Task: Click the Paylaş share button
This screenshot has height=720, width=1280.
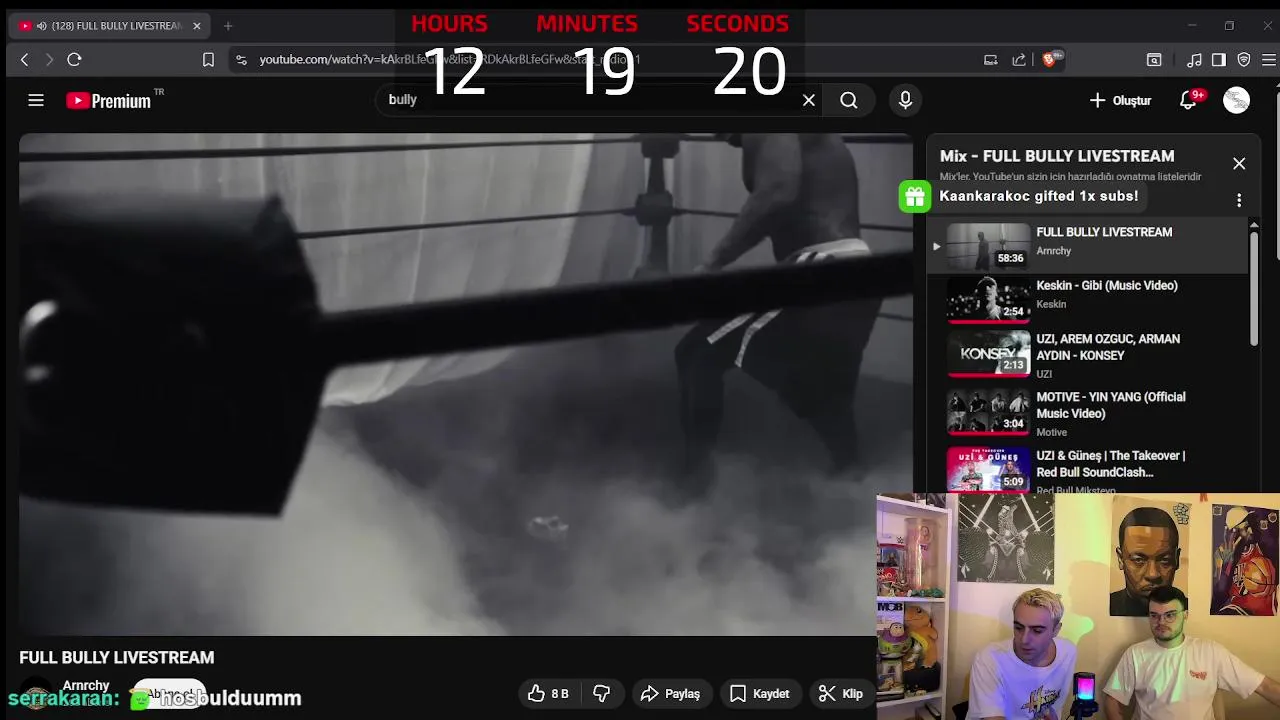Action: (671, 694)
